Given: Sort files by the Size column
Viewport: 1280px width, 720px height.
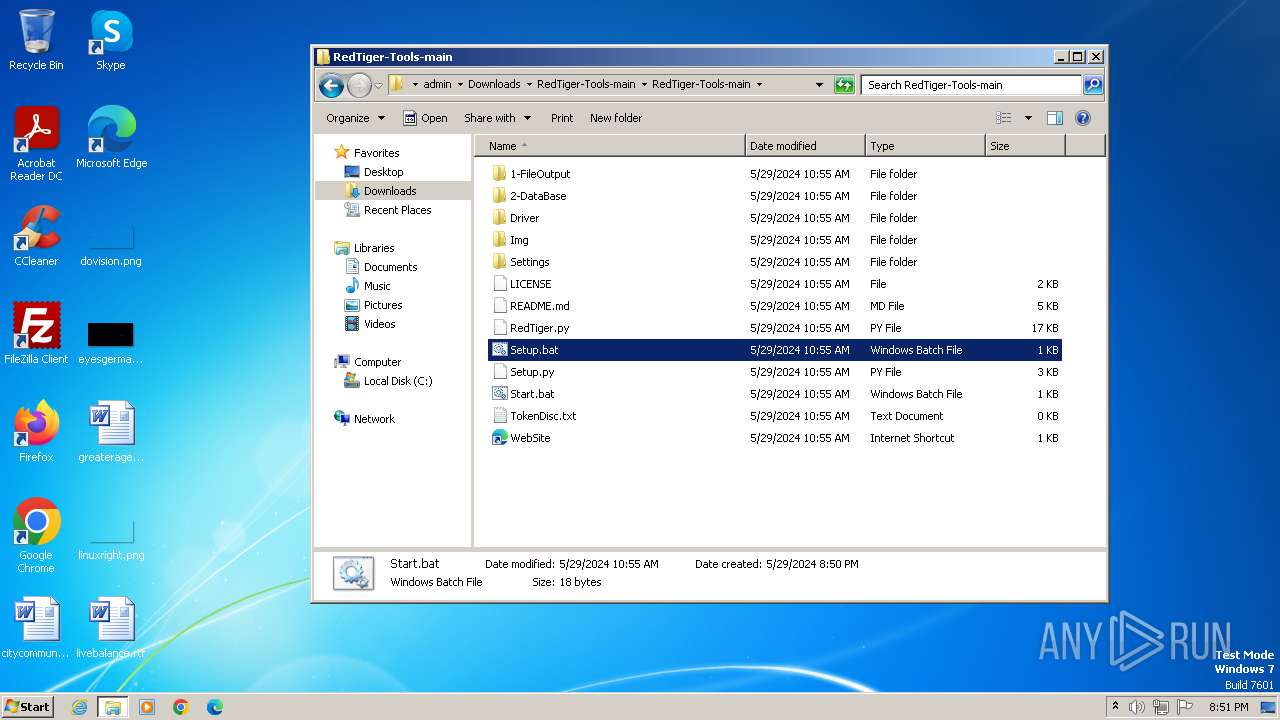Looking at the screenshot, I should [x=1025, y=146].
